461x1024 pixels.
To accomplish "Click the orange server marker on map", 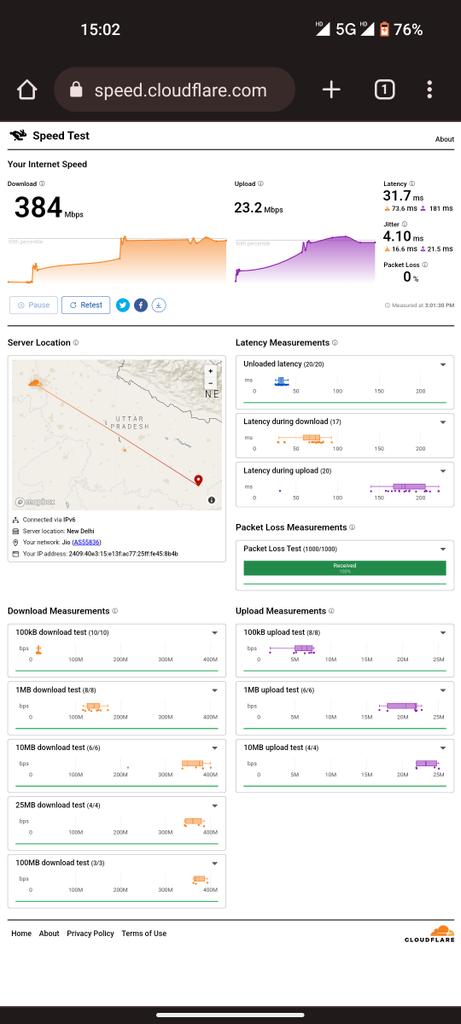I will (35, 382).
